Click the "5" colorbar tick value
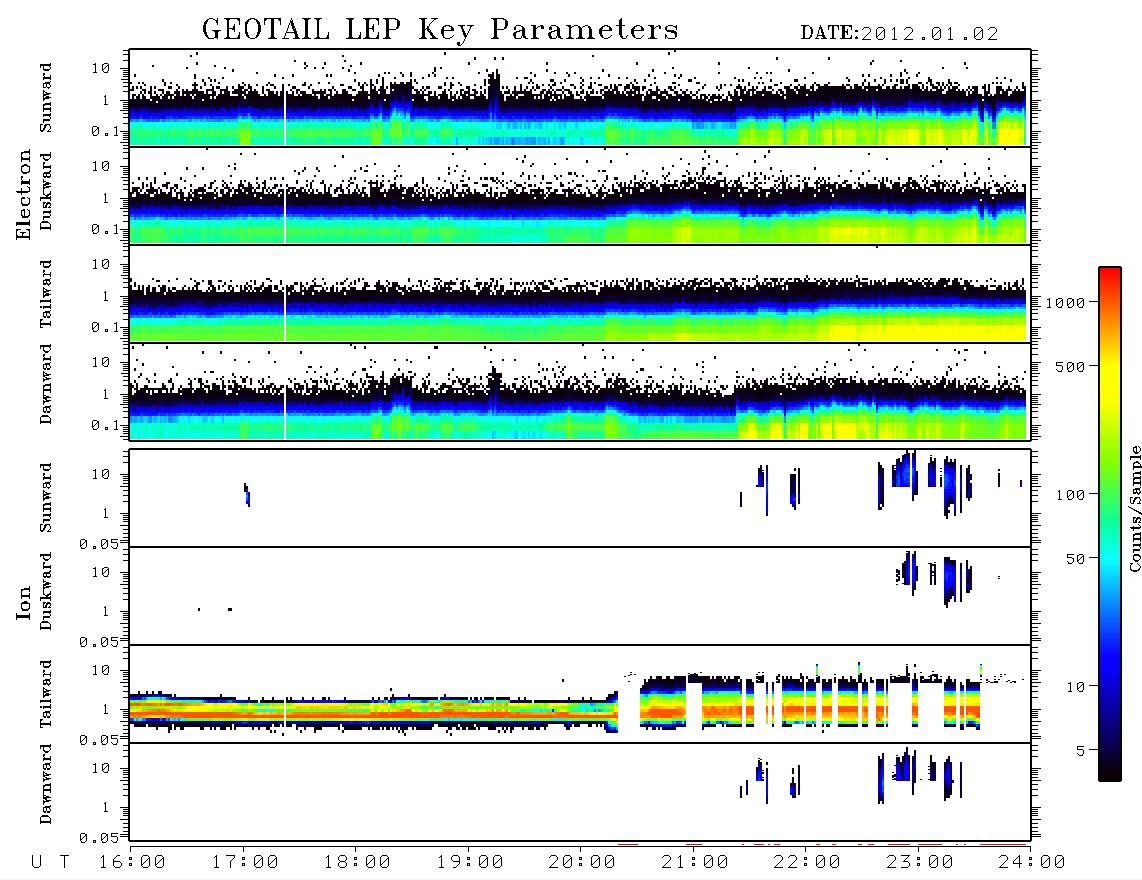 coord(1080,751)
